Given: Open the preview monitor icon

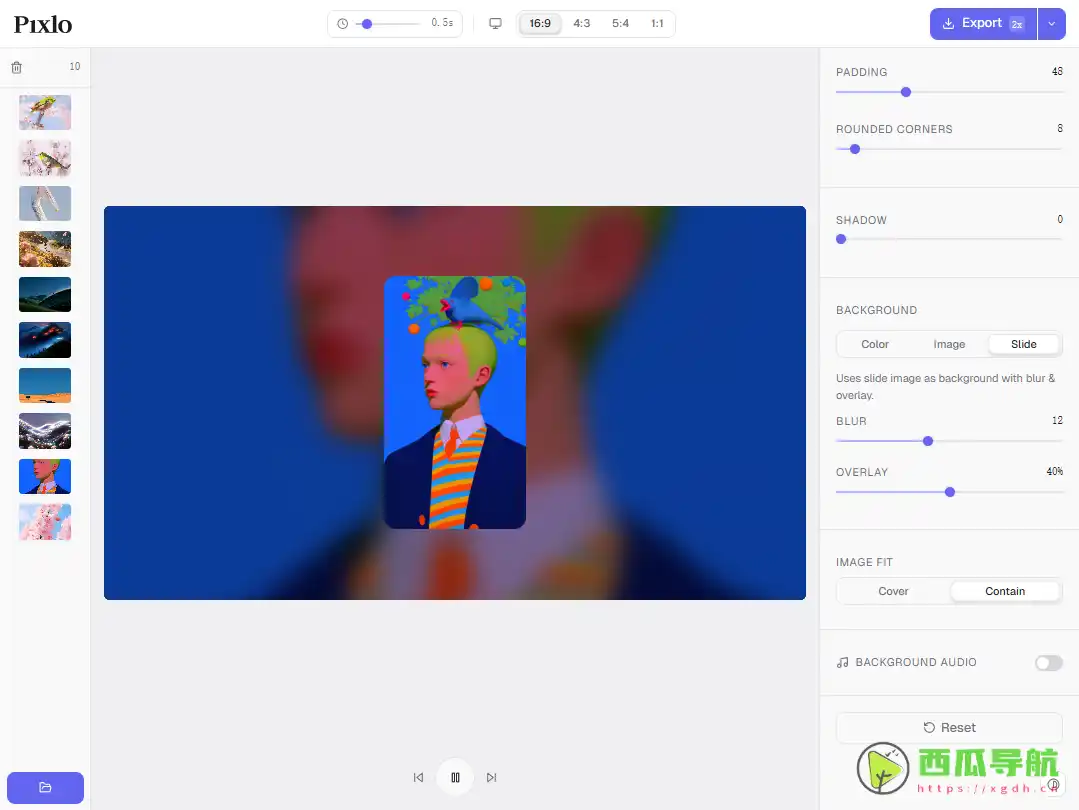Looking at the screenshot, I should tap(495, 21).
